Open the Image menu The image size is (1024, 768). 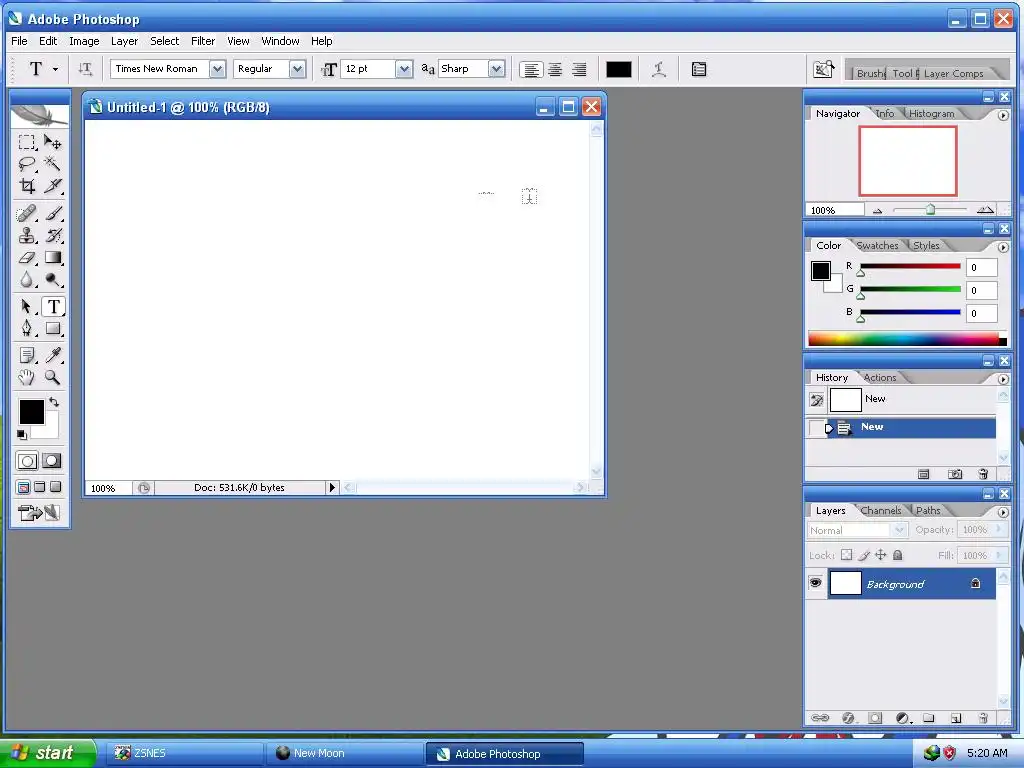84,41
